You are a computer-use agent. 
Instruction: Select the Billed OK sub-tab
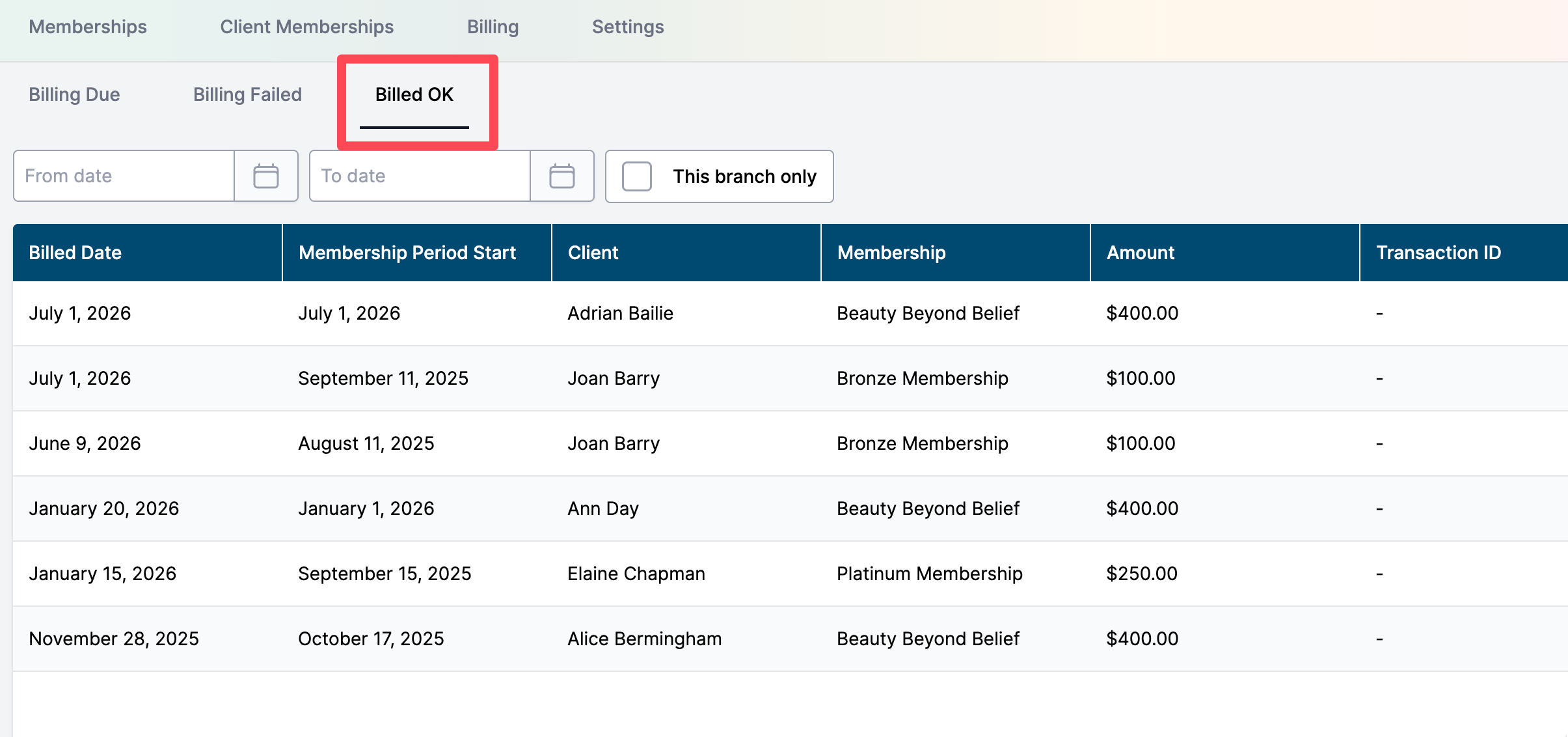414,94
